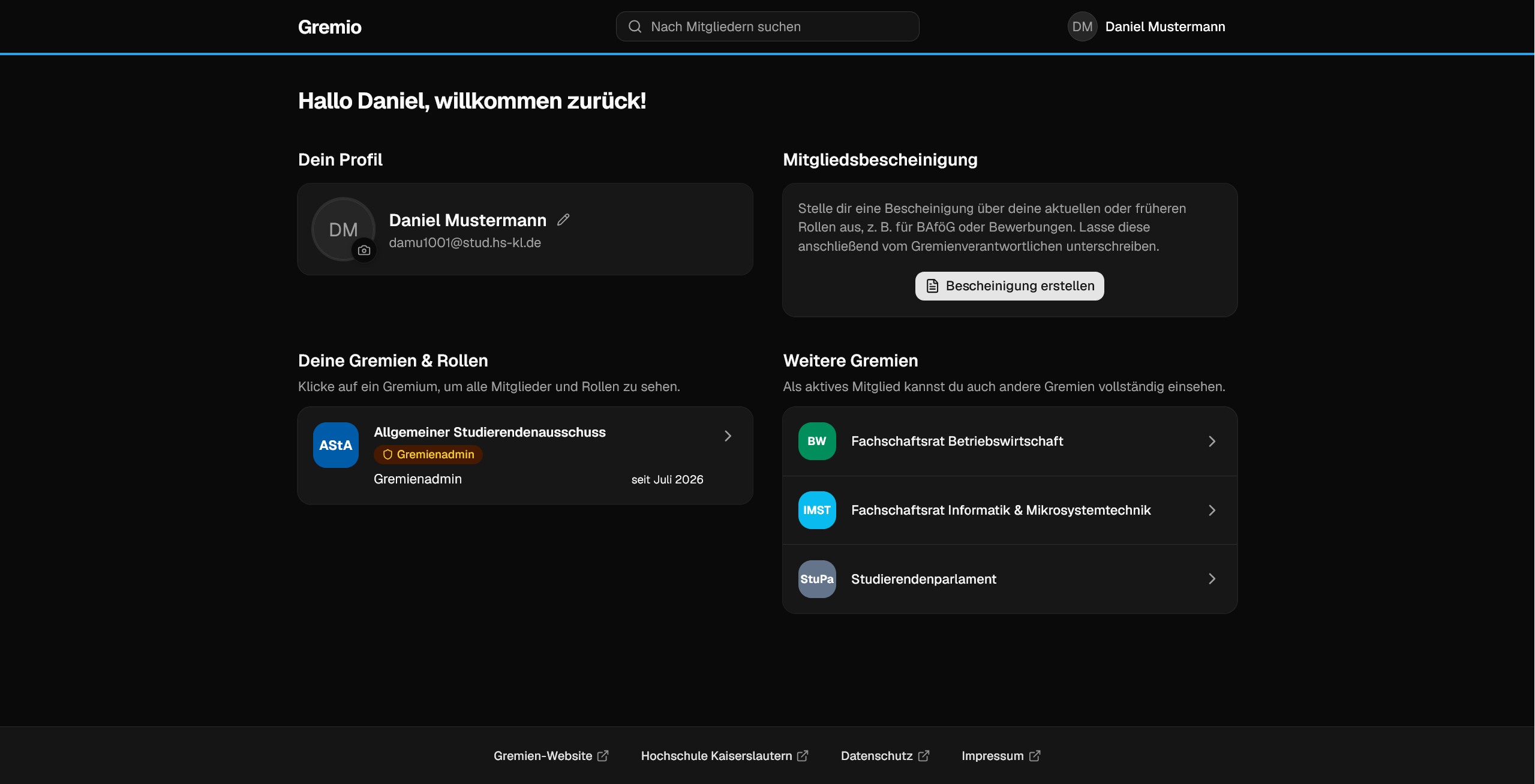Edit profile name with pencil icon
This screenshot has width=1535, height=784.
(563, 220)
